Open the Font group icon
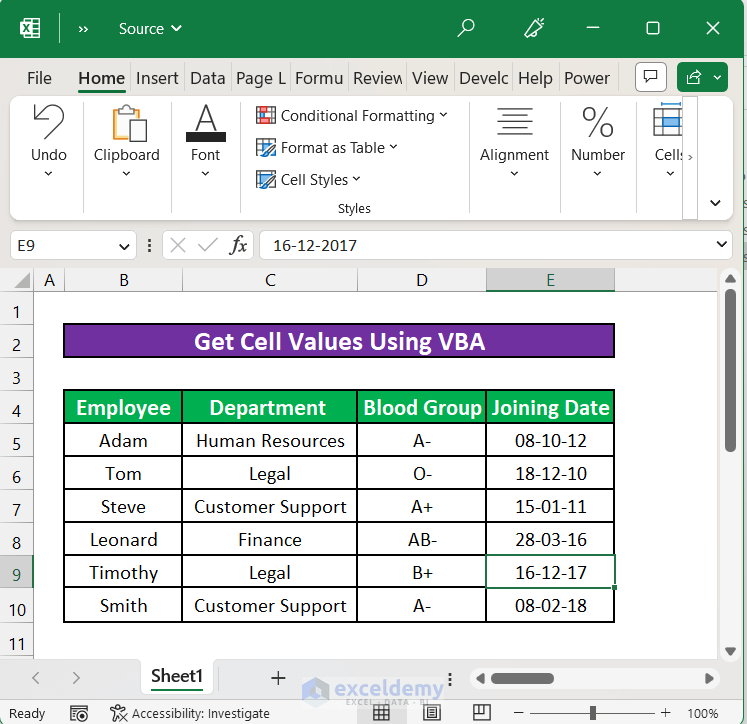 tap(205, 123)
